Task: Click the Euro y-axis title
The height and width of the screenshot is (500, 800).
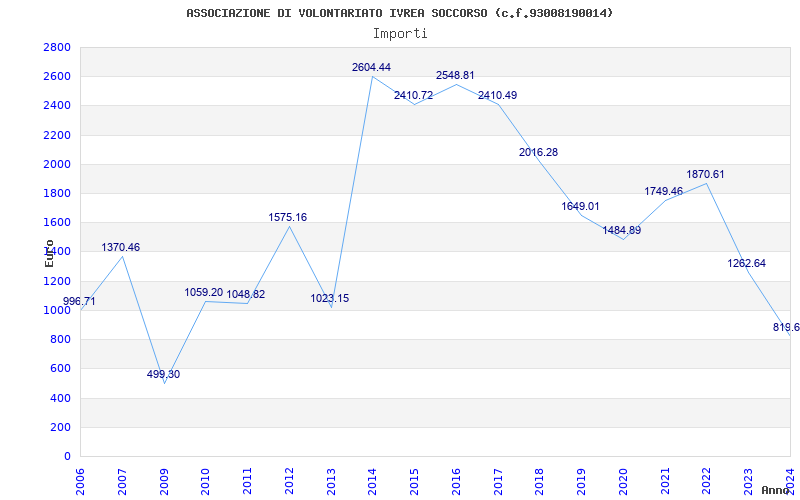Action: tap(49, 253)
